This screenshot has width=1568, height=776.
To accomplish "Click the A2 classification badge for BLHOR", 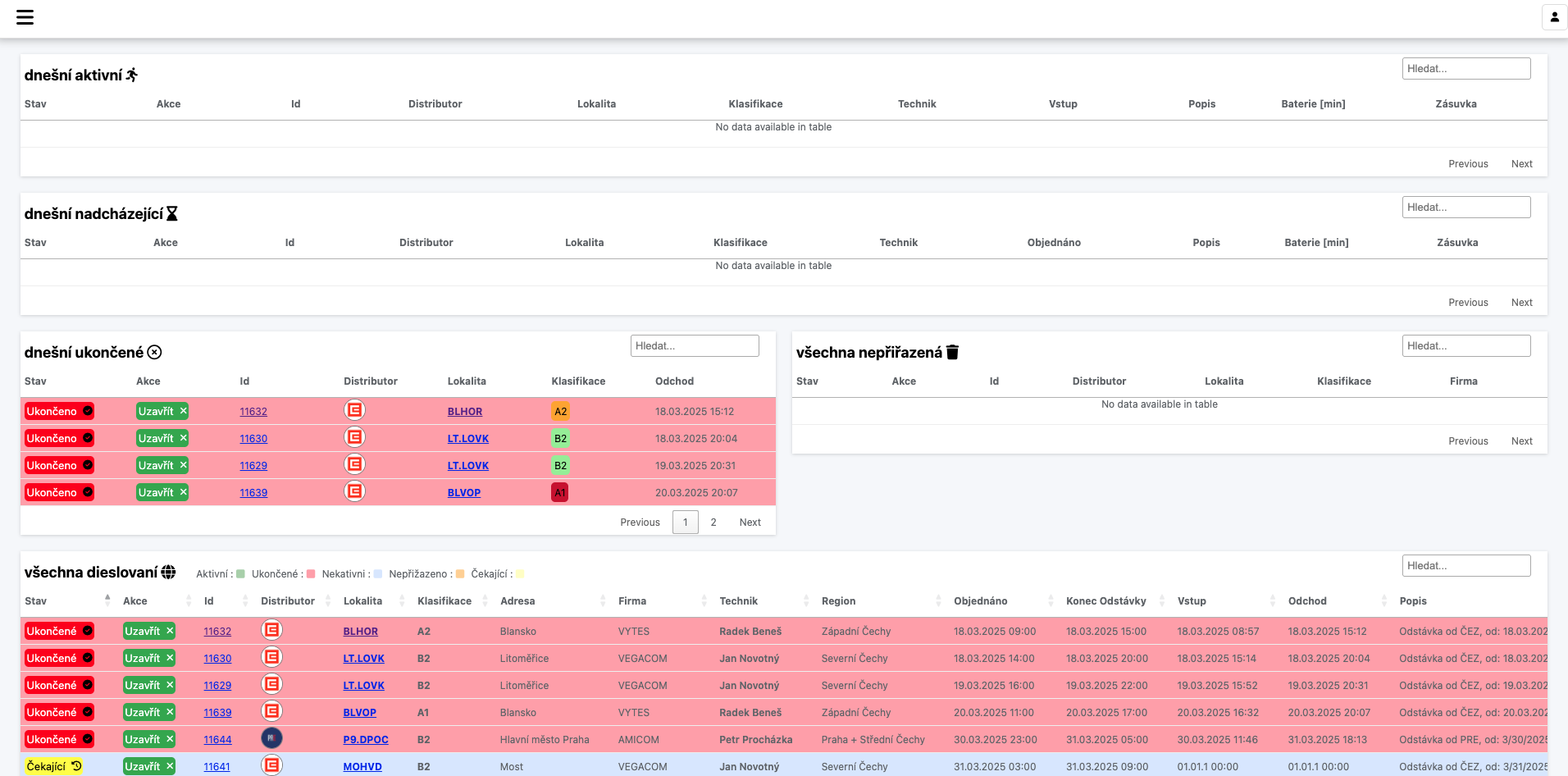I will 560,412.
